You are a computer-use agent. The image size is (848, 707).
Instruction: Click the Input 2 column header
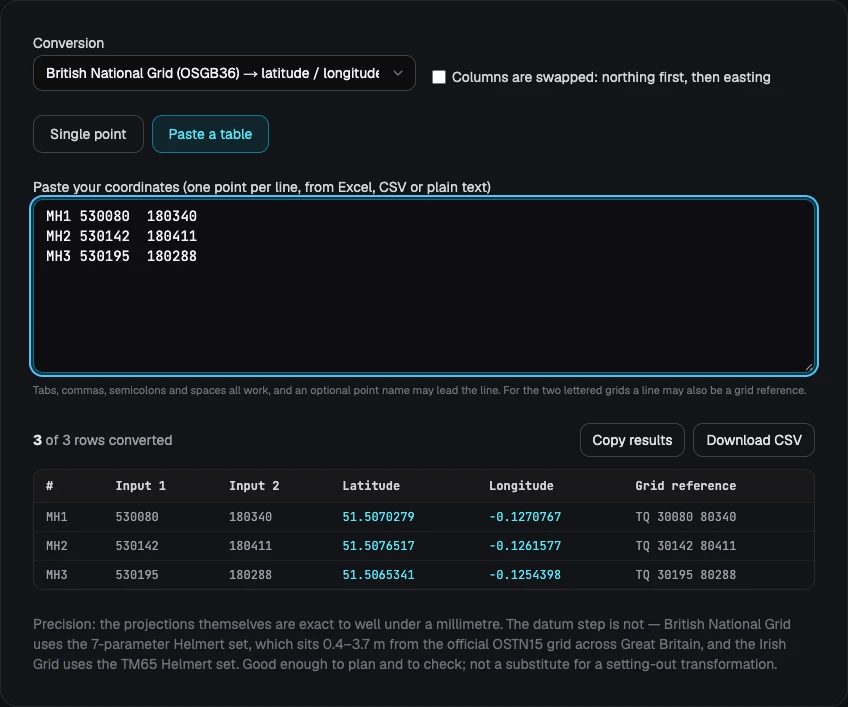[254, 486]
